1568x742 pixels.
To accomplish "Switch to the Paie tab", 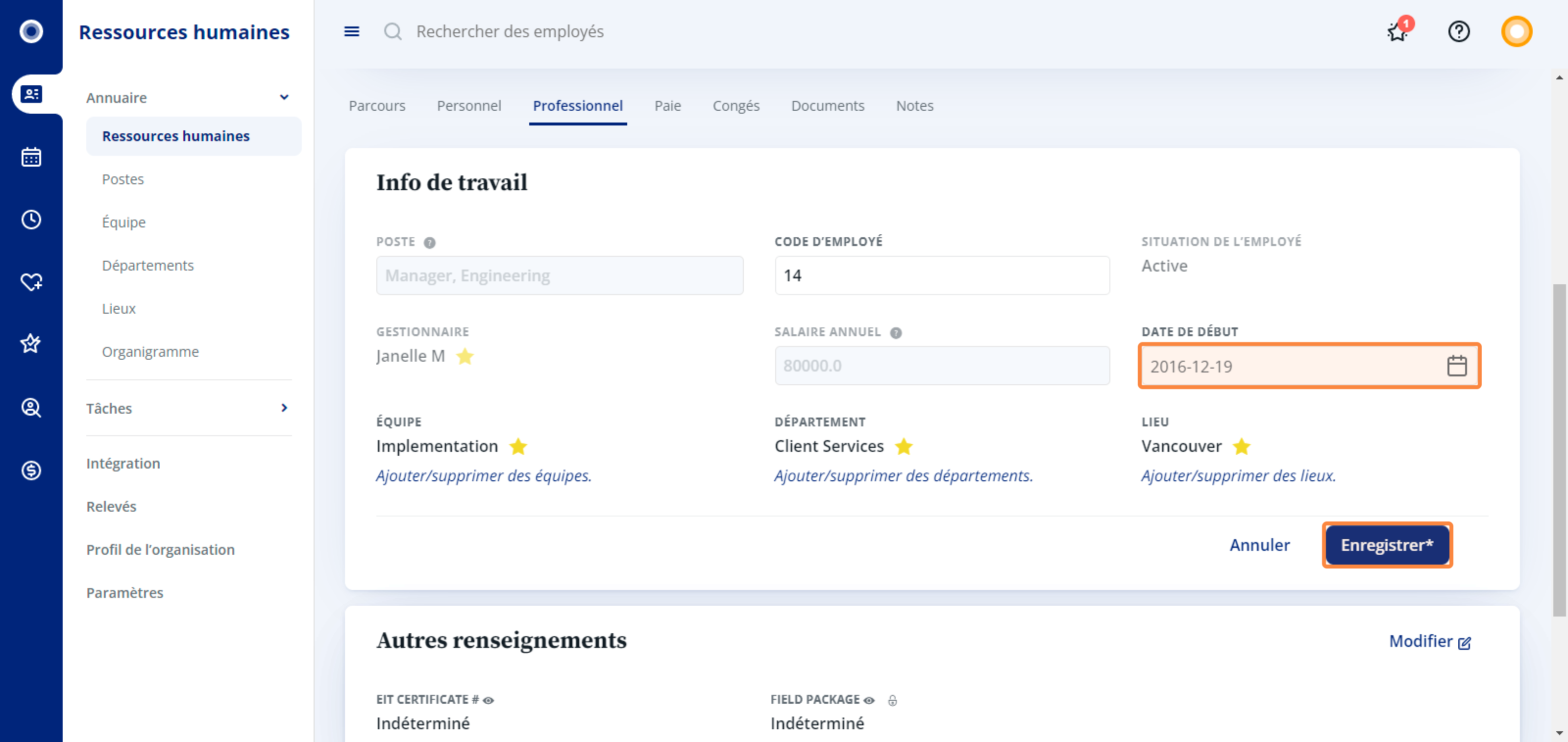I will [x=668, y=105].
